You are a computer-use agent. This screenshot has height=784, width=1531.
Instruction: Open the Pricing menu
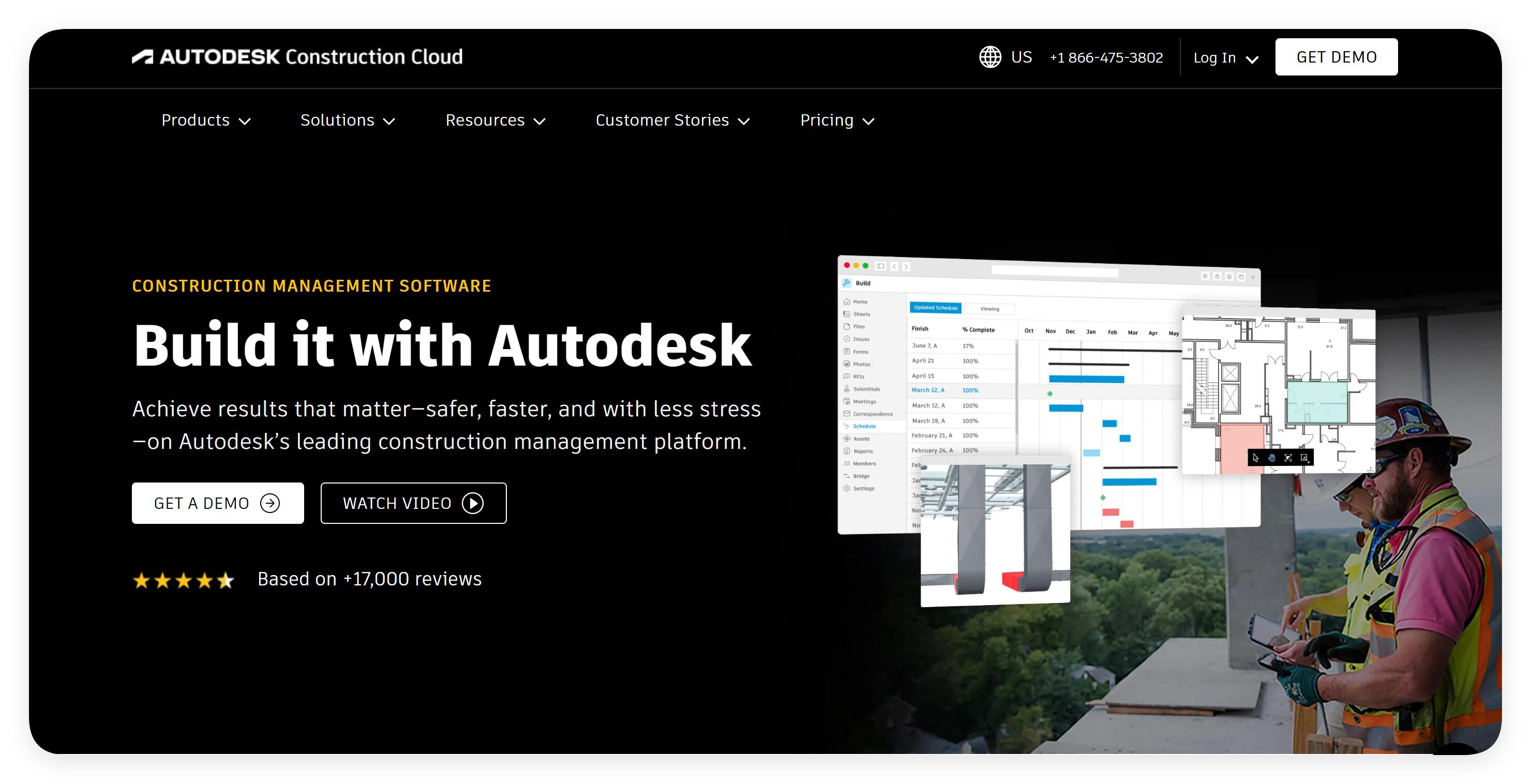click(837, 120)
